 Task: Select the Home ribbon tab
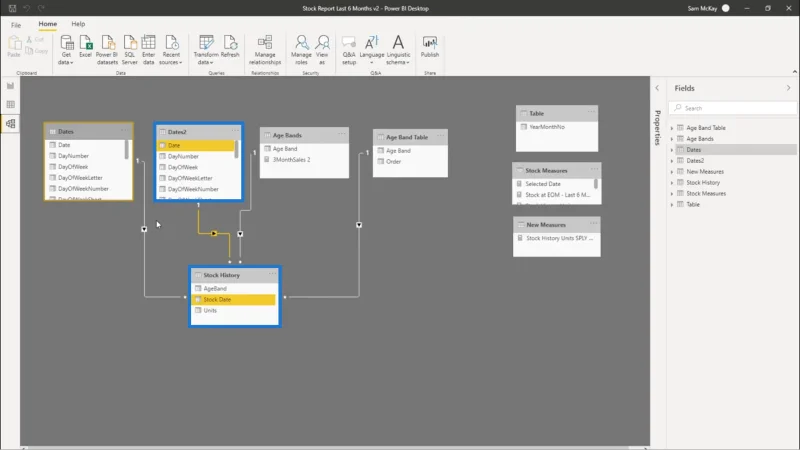(47, 24)
